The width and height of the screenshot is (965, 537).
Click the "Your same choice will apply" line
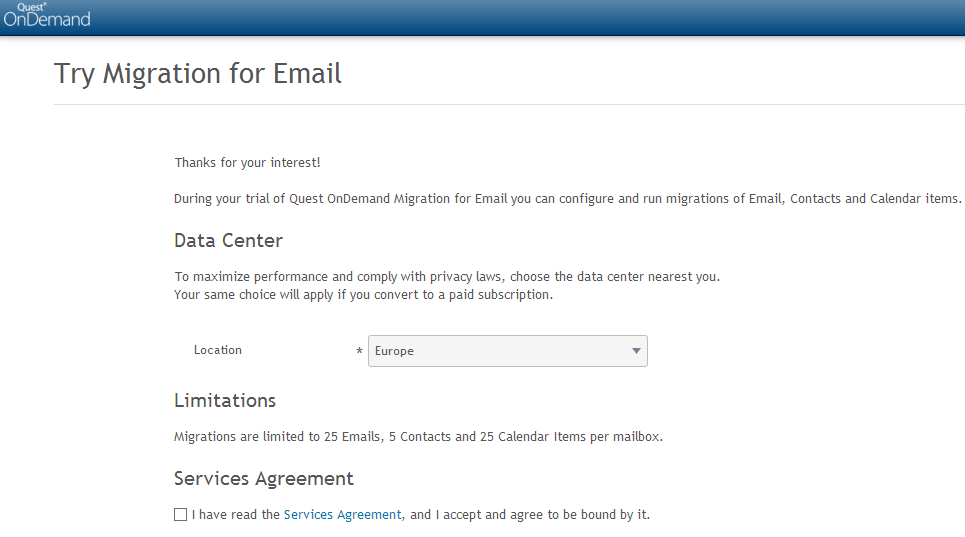(x=363, y=295)
